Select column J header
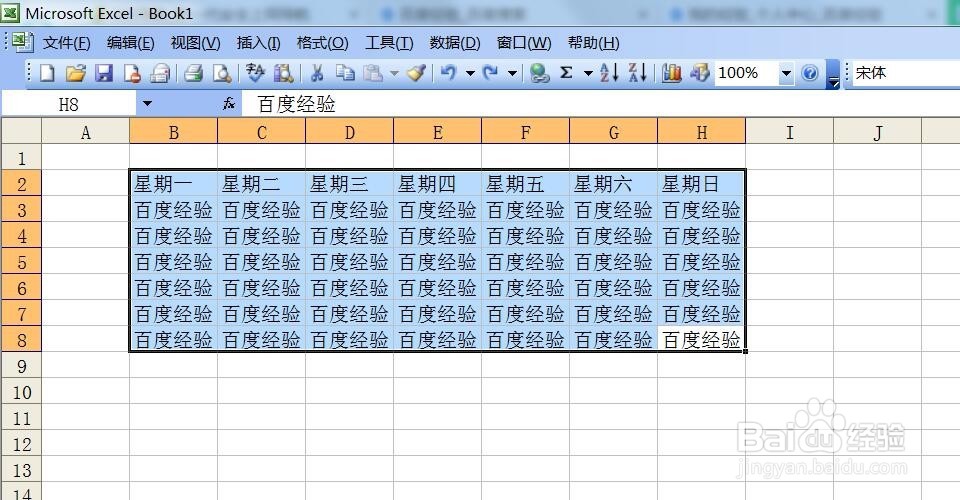This screenshot has width=960, height=500. [x=878, y=132]
